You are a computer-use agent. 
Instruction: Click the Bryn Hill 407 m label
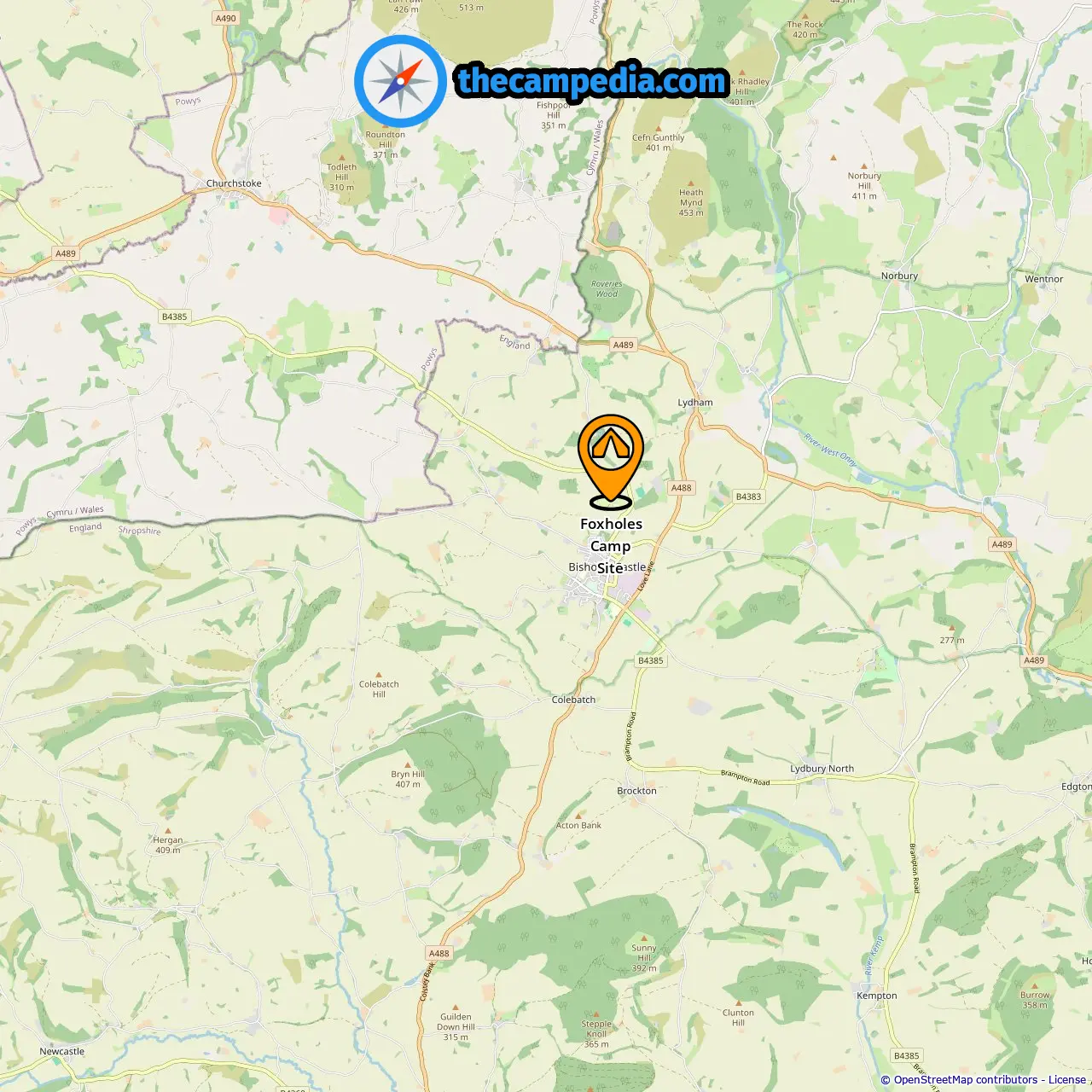(x=408, y=779)
